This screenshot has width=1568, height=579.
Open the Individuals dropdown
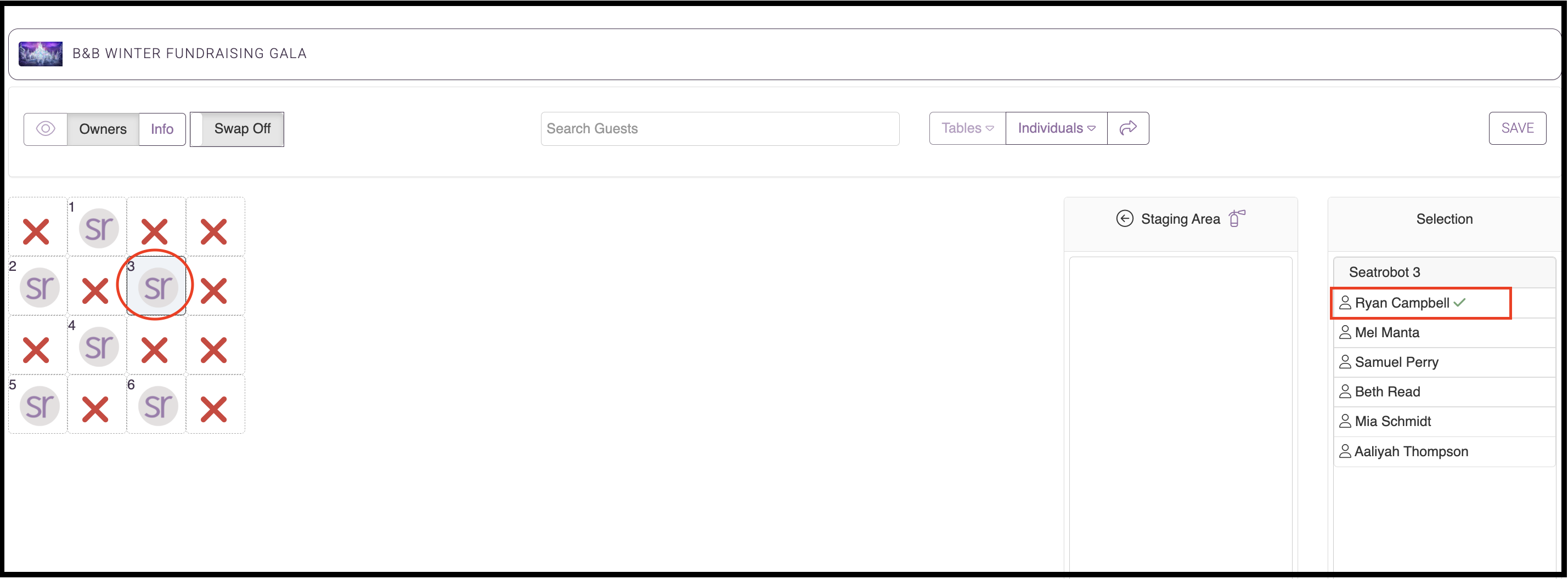pos(1056,128)
